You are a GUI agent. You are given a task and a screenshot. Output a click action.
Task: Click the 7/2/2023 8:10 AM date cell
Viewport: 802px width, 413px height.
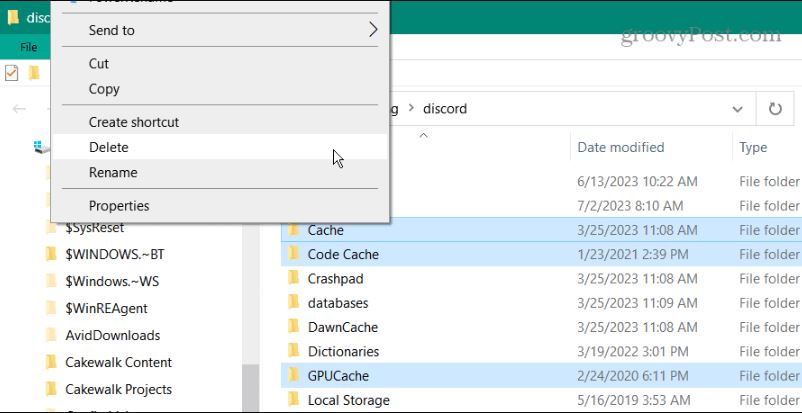tap(630, 206)
